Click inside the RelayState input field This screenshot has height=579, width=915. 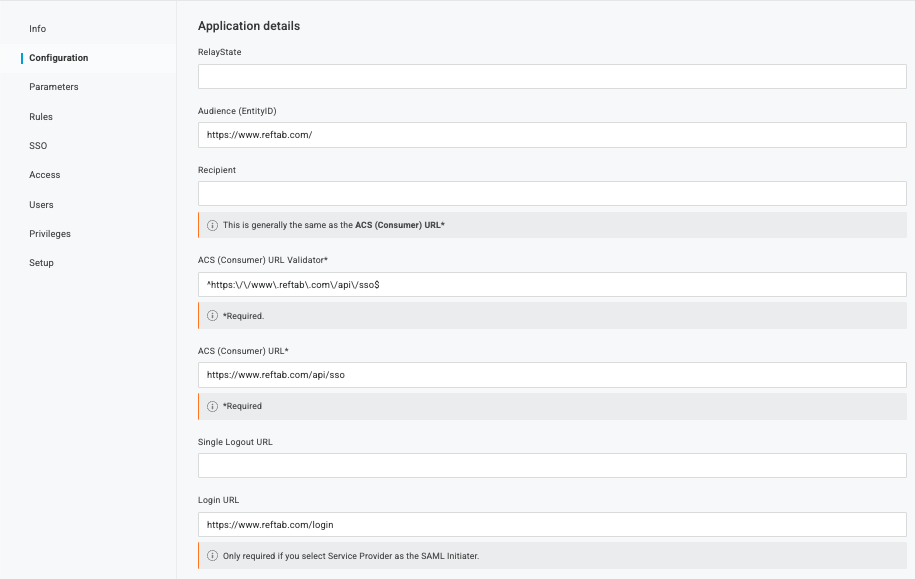pos(551,76)
